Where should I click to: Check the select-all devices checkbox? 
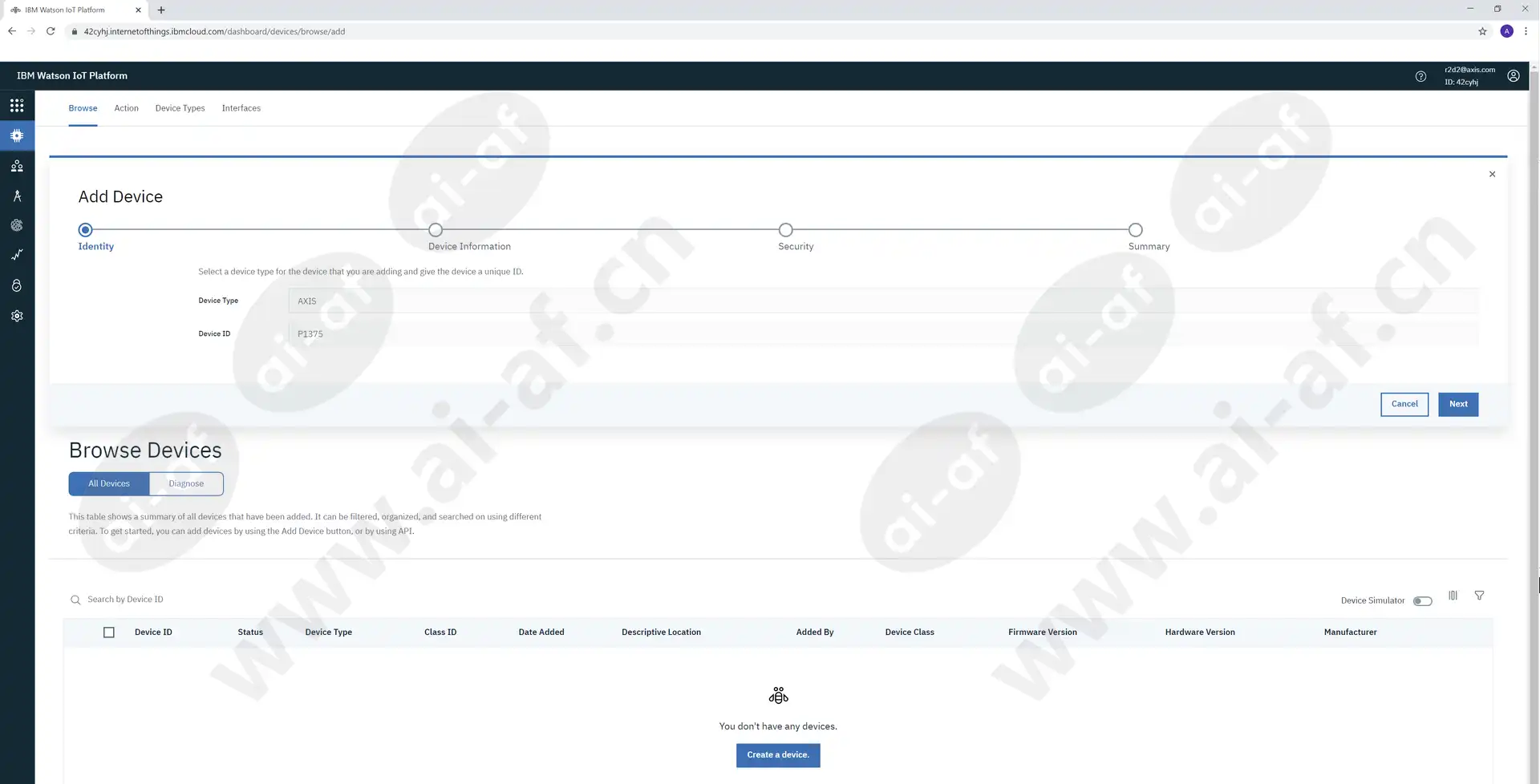(109, 632)
